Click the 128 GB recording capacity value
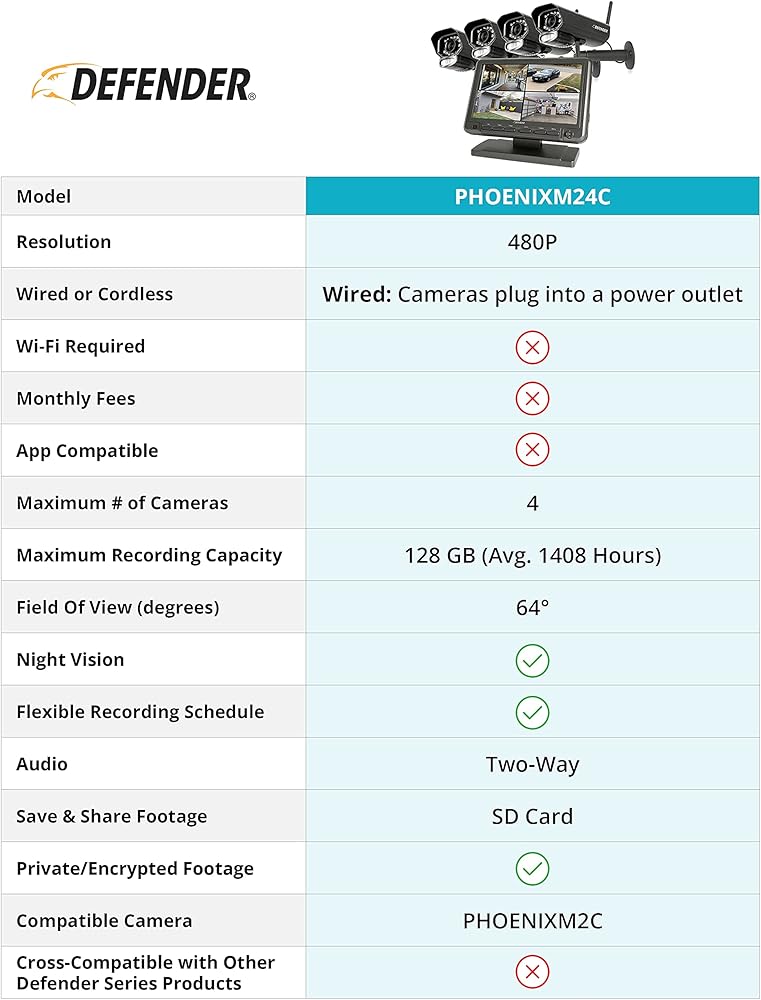The width and height of the screenshot is (761, 1000). tap(532, 556)
